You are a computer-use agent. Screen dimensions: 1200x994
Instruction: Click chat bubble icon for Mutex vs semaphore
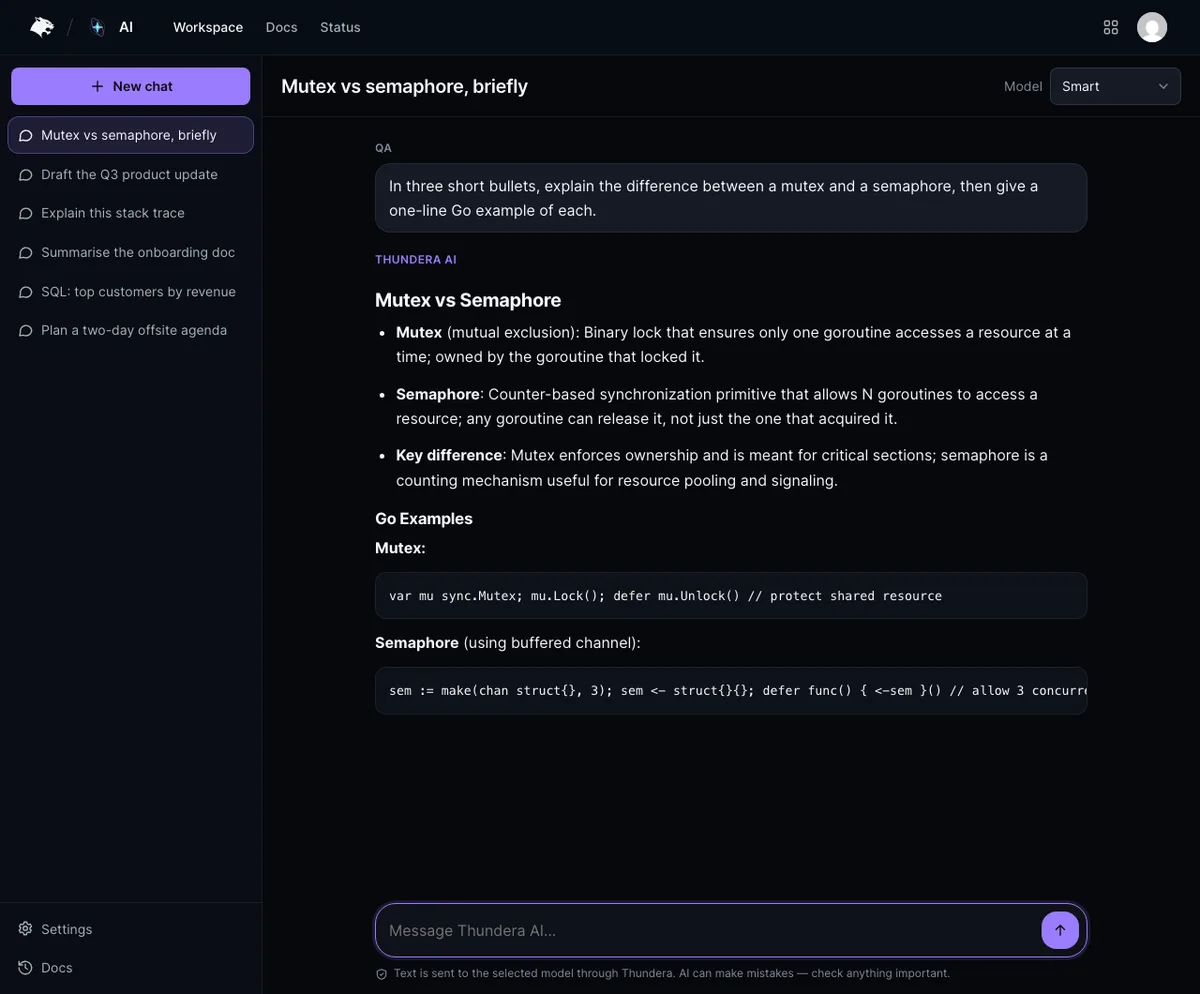(26, 135)
